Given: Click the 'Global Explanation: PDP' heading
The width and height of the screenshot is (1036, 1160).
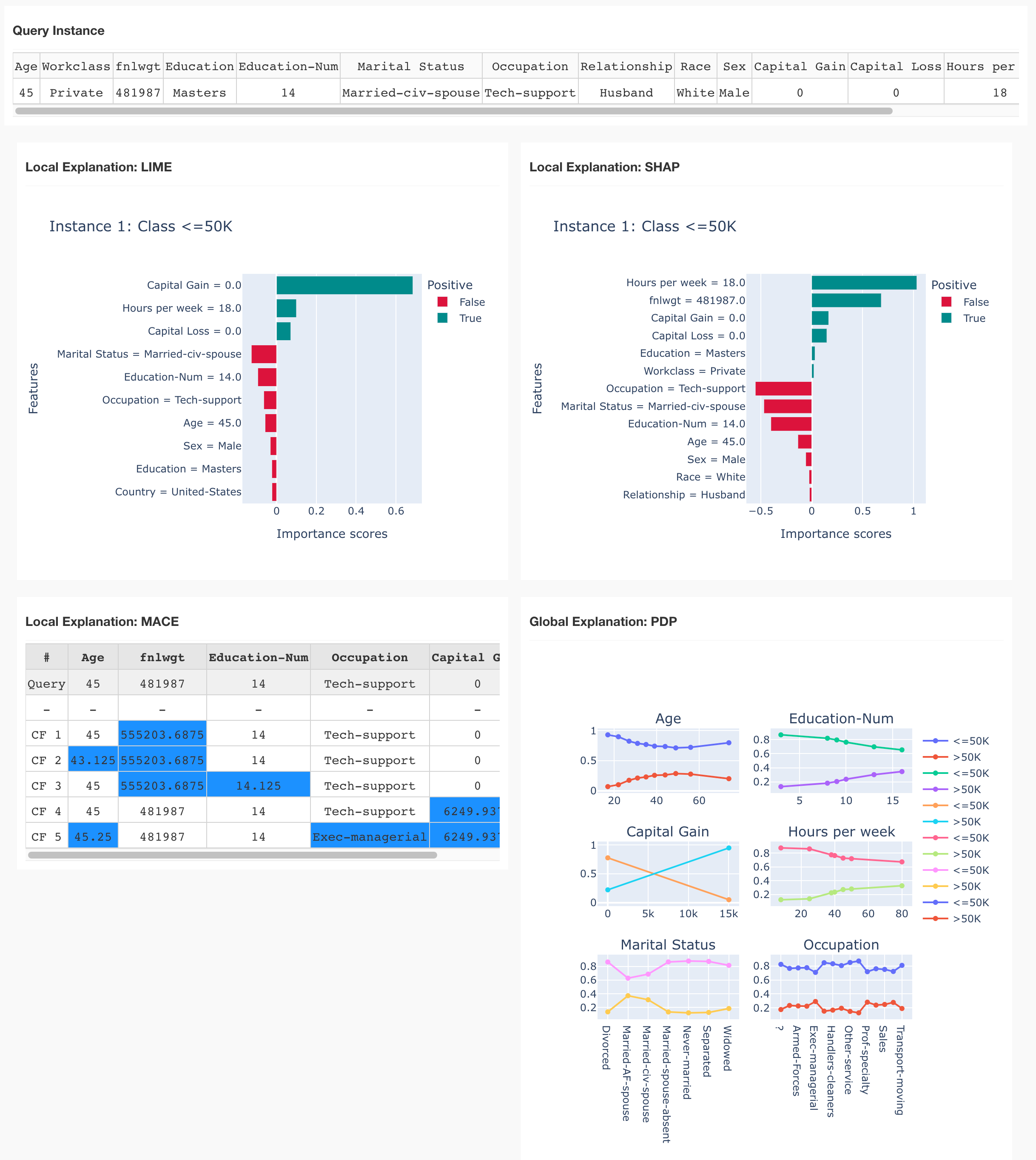Looking at the screenshot, I should (x=603, y=622).
